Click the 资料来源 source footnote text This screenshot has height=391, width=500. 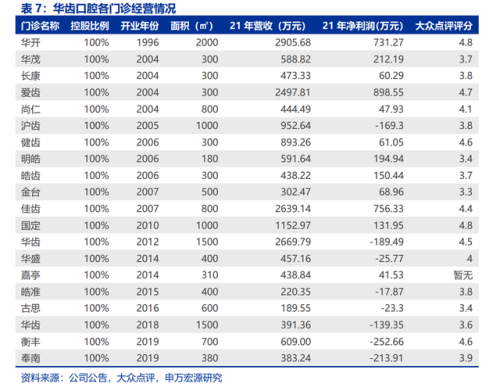coord(121,378)
